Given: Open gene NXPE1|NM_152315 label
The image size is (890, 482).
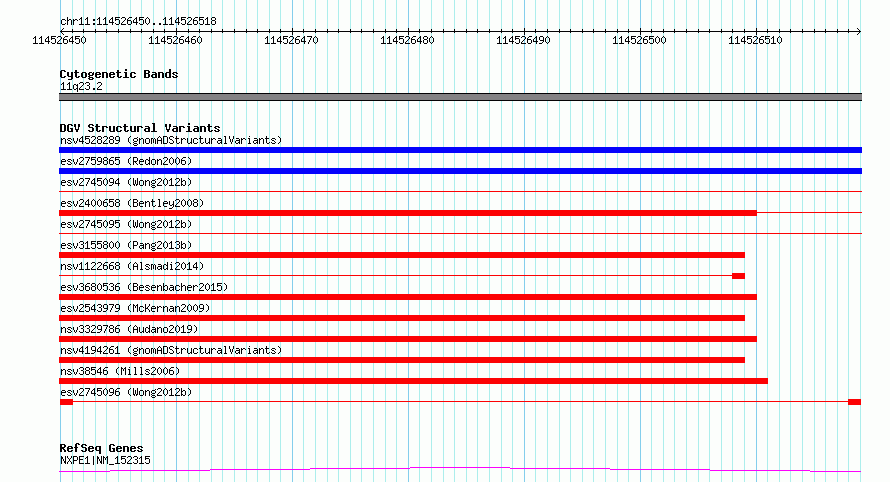Looking at the screenshot, I should pos(105,460).
